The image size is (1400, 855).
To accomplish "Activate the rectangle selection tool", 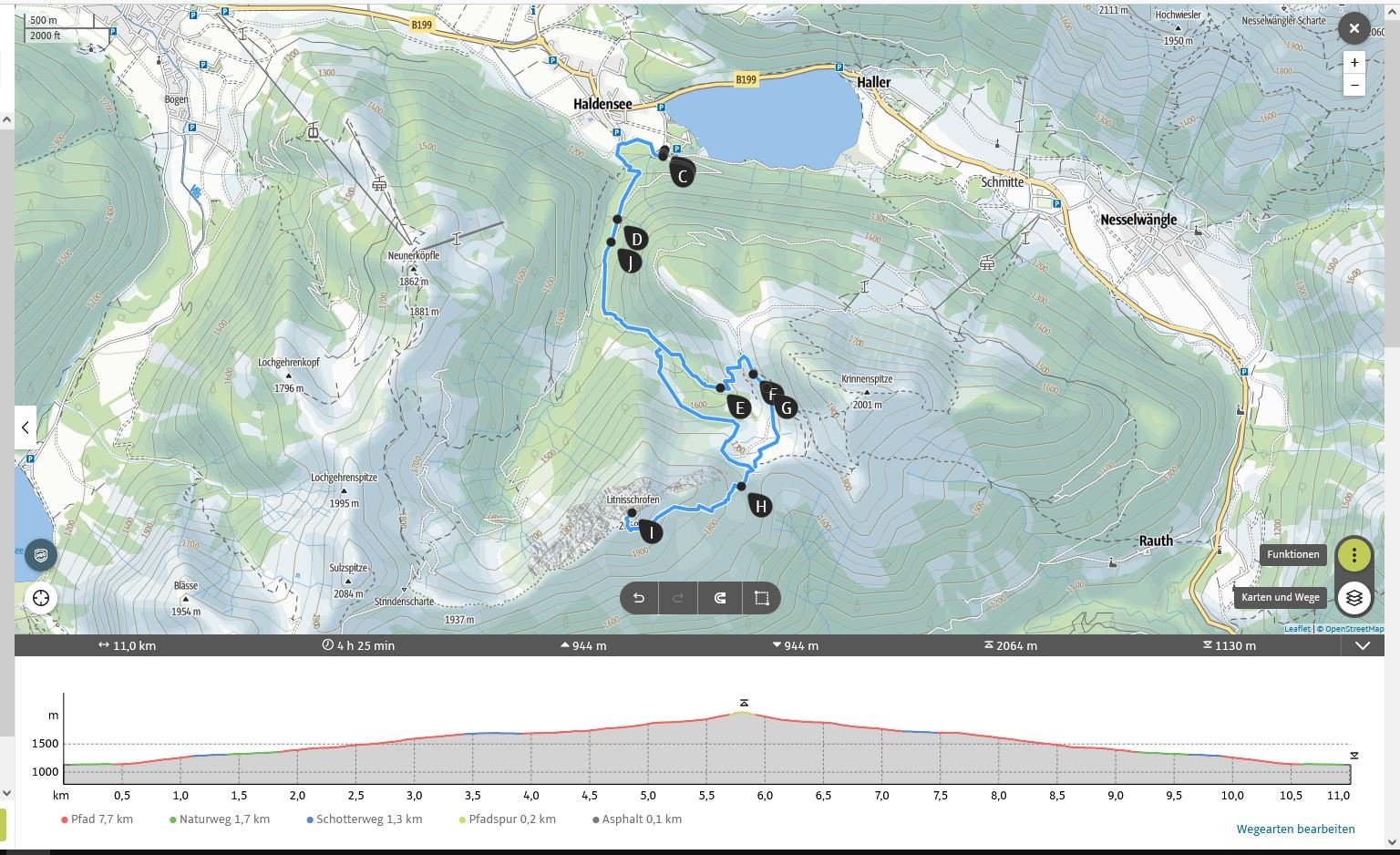I will coord(761,598).
